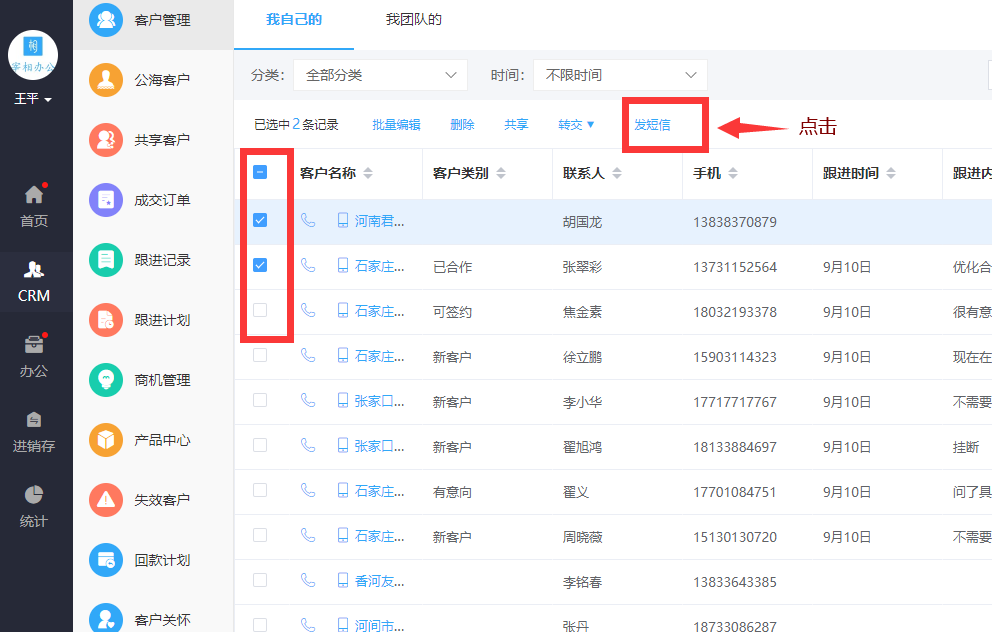Click the 成交订单 purple icon

(x=106, y=200)
